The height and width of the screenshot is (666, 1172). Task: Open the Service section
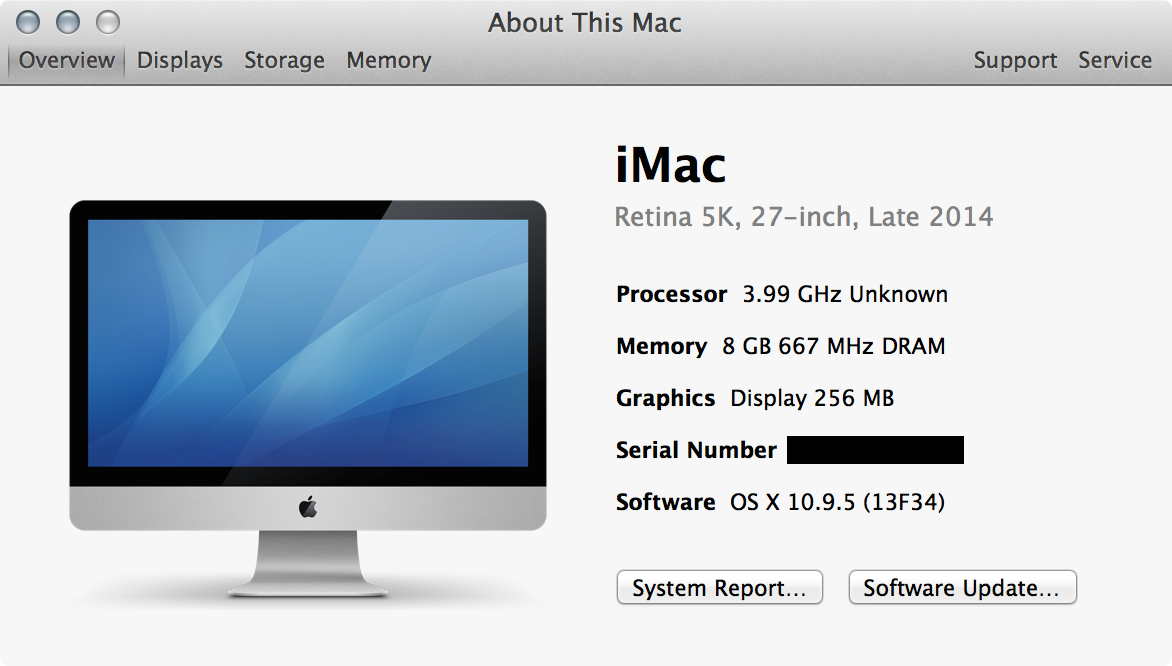[x=1114, y=60]
